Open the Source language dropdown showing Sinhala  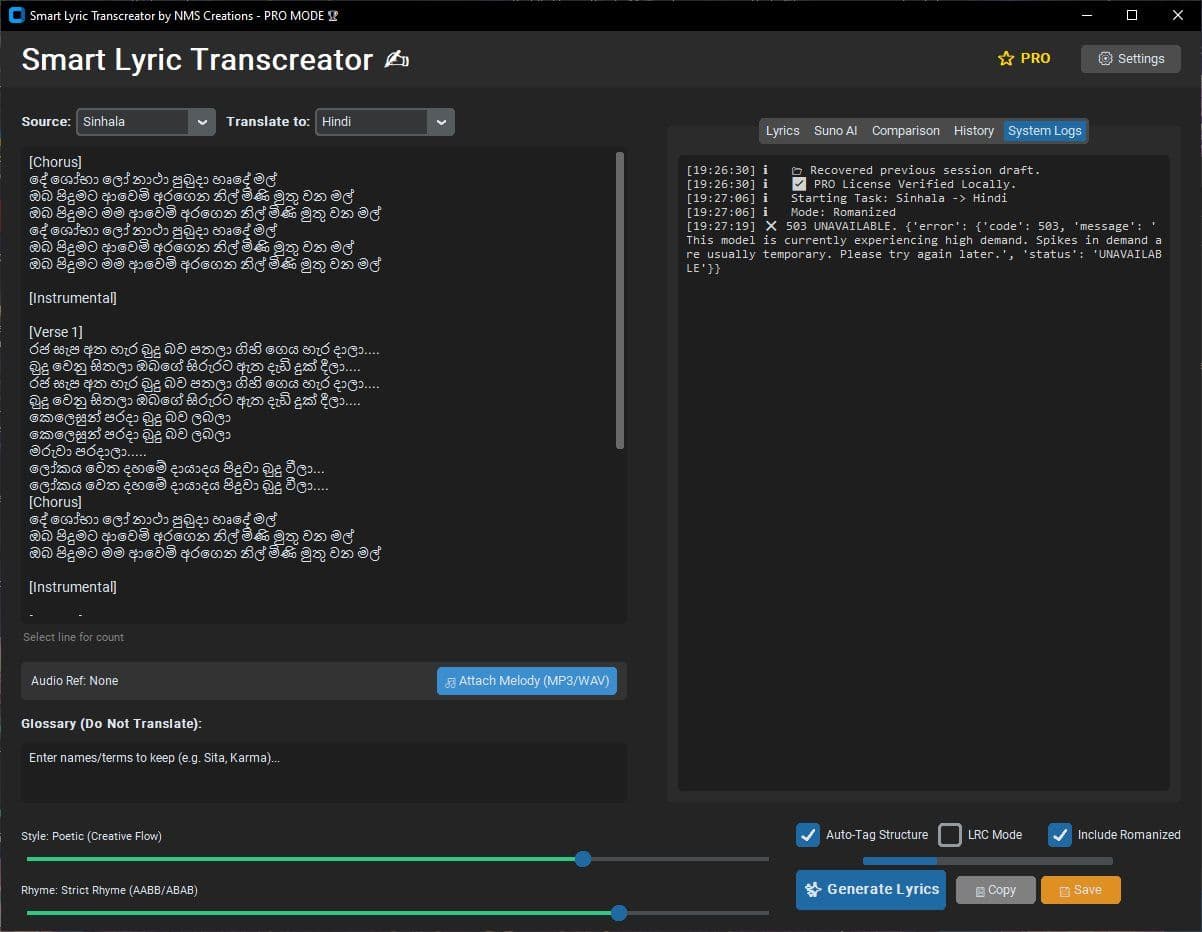[x=146, y=121]
